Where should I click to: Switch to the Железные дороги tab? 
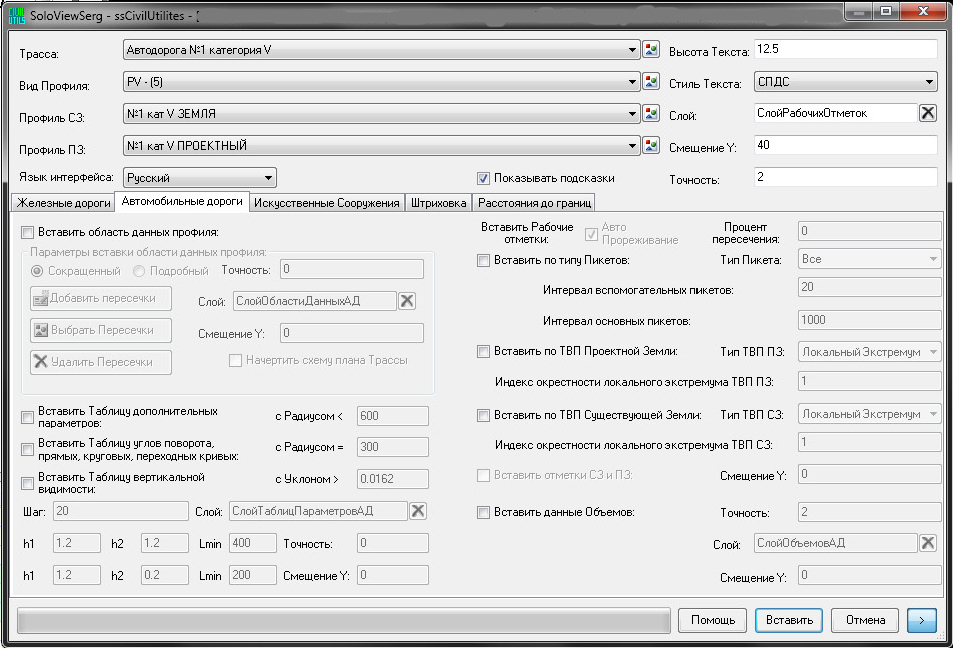[61, 203]
